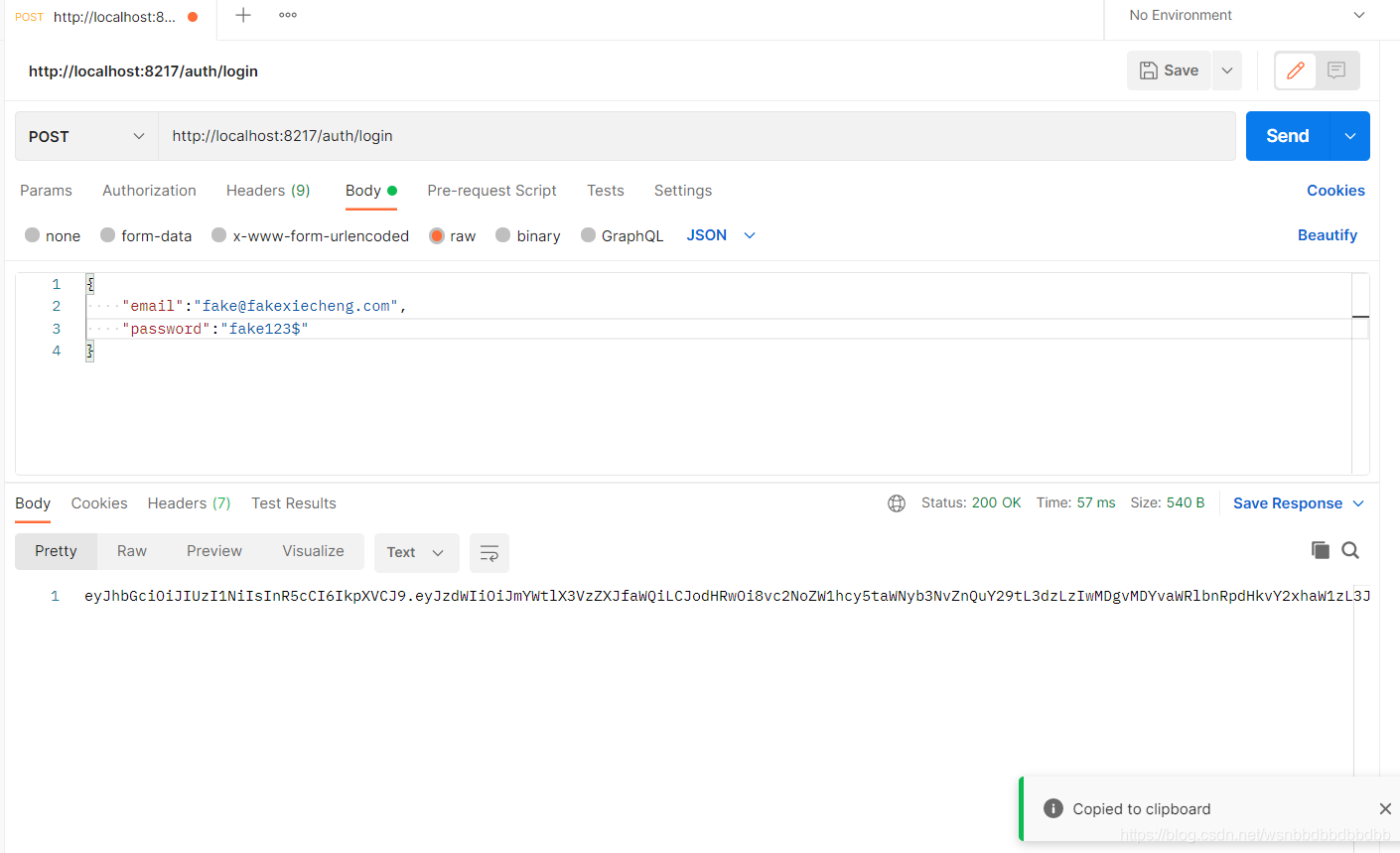Expand the Send button options arrow
This screenshot has height=853, width=1400.
[x=1349, y=136]
